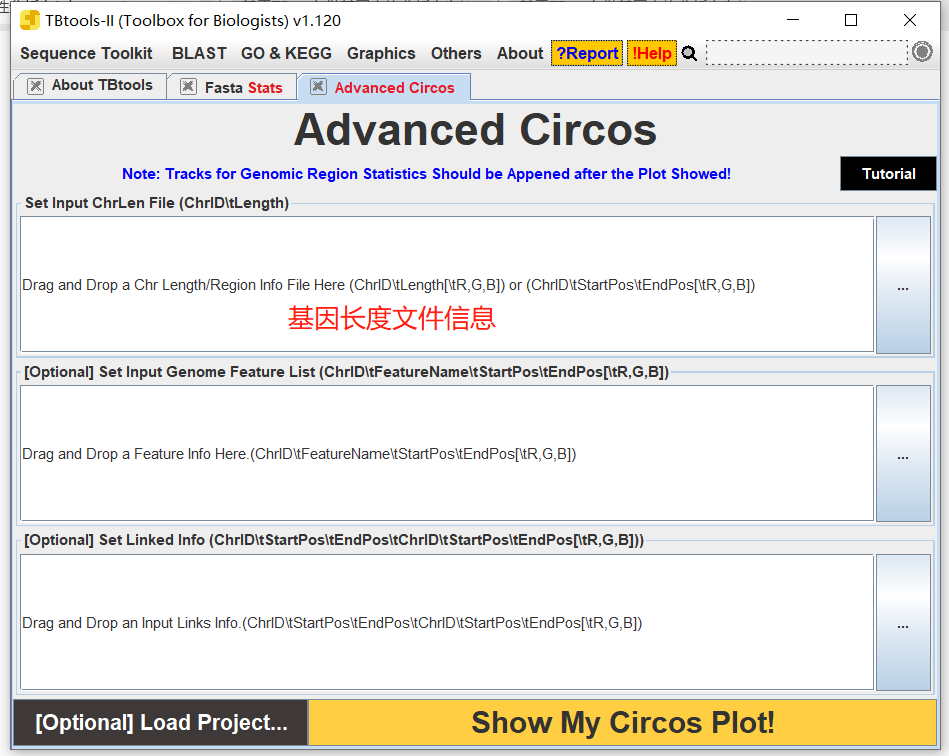Click the ?Report button
Viewport: 949px width, 756px height.
pyautogui.click(x=587, y=53)
